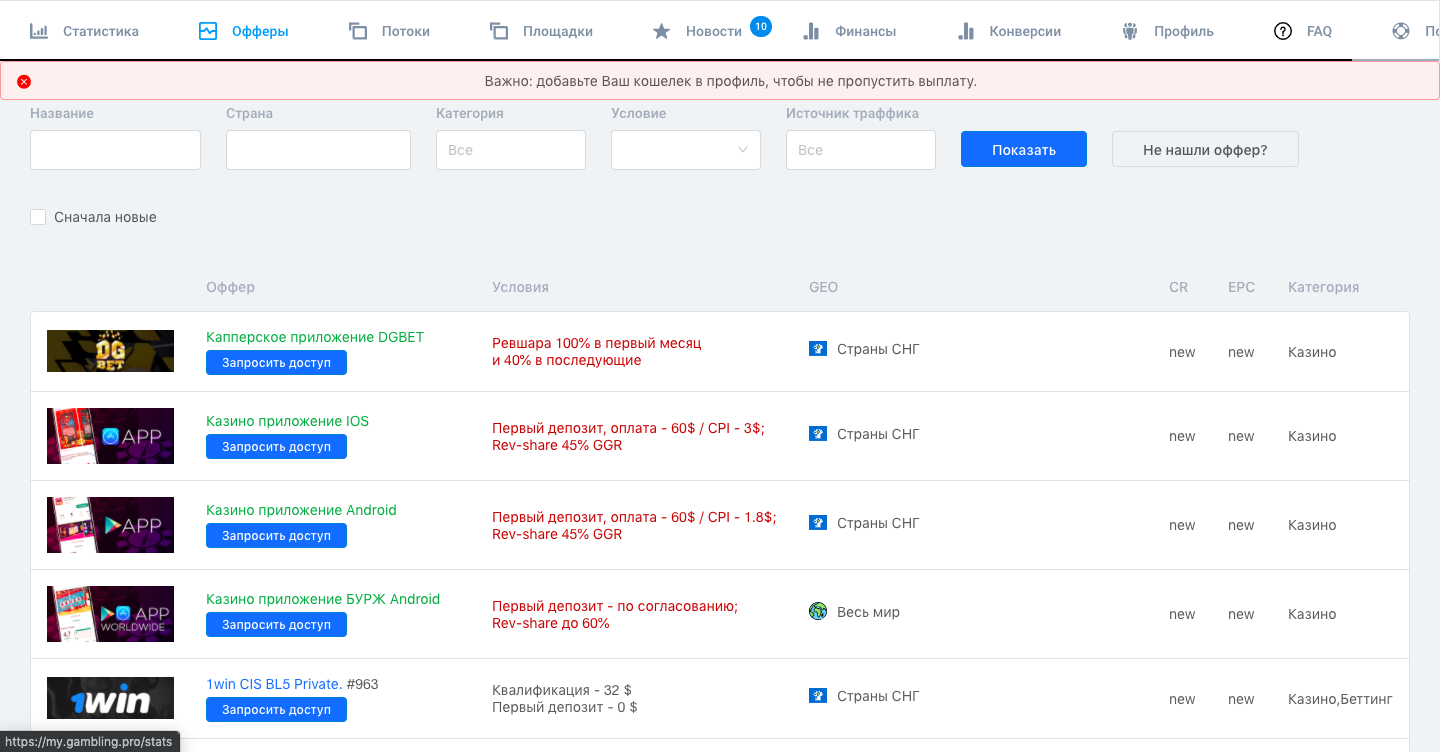Click the Казино,Беттинг category text
This screenshot has width=1440, height=752.
coord(1340,699)
